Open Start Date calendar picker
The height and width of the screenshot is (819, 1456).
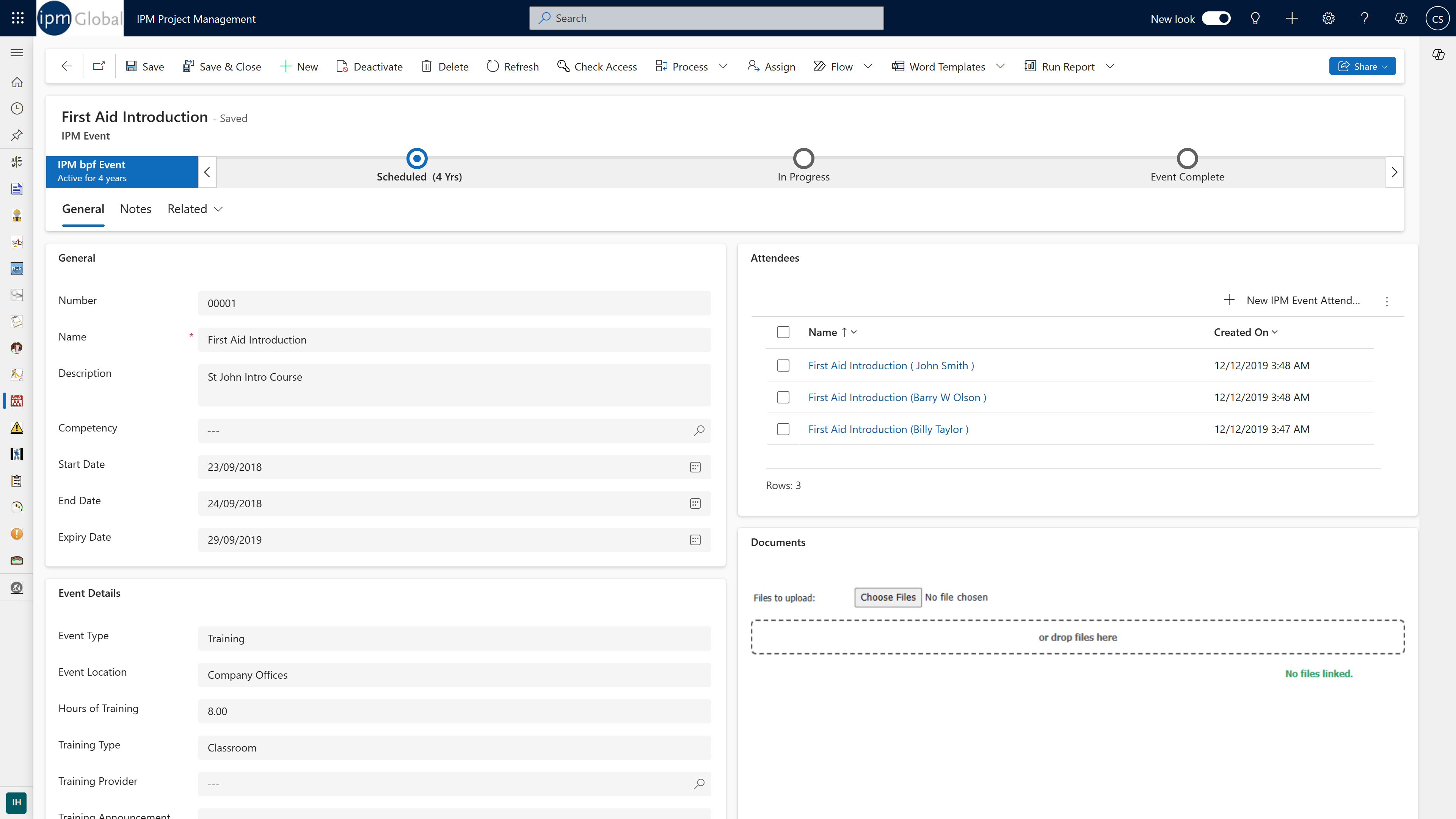[695, 467]
